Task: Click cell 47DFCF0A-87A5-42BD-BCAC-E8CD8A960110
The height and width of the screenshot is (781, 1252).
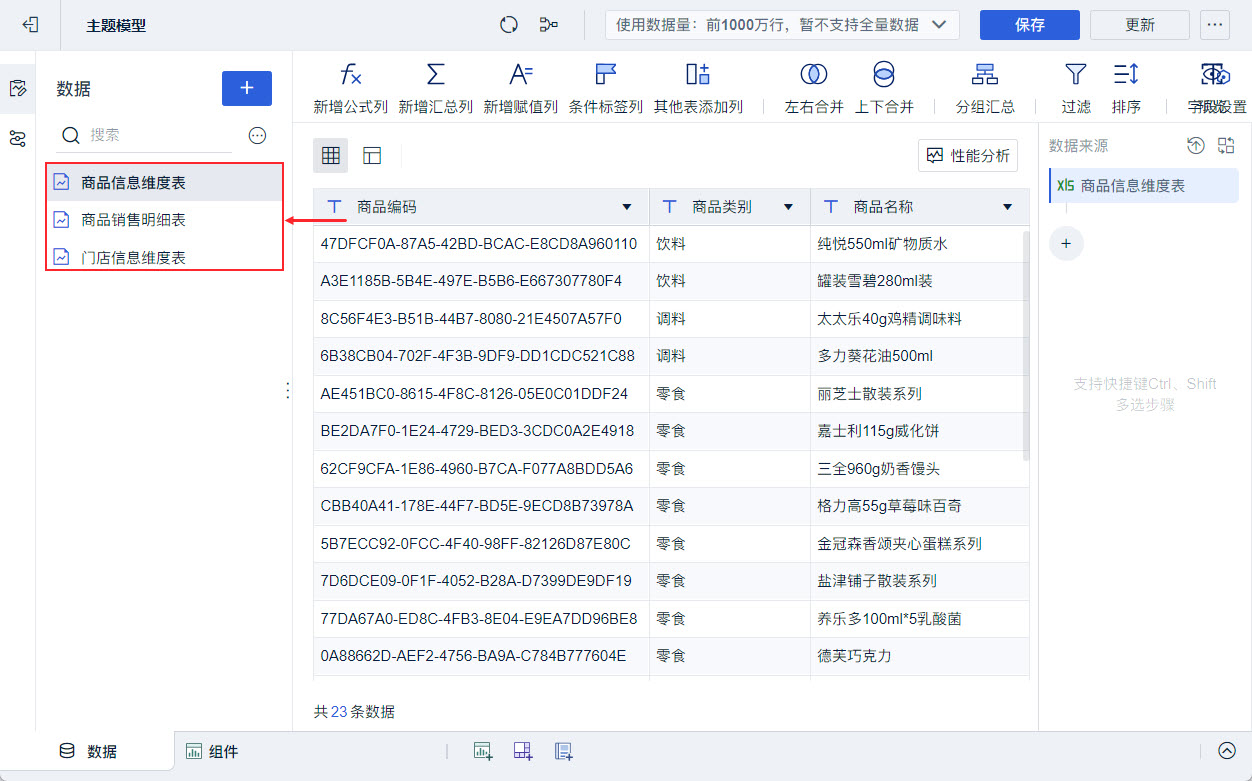Action: pos(479,243)
